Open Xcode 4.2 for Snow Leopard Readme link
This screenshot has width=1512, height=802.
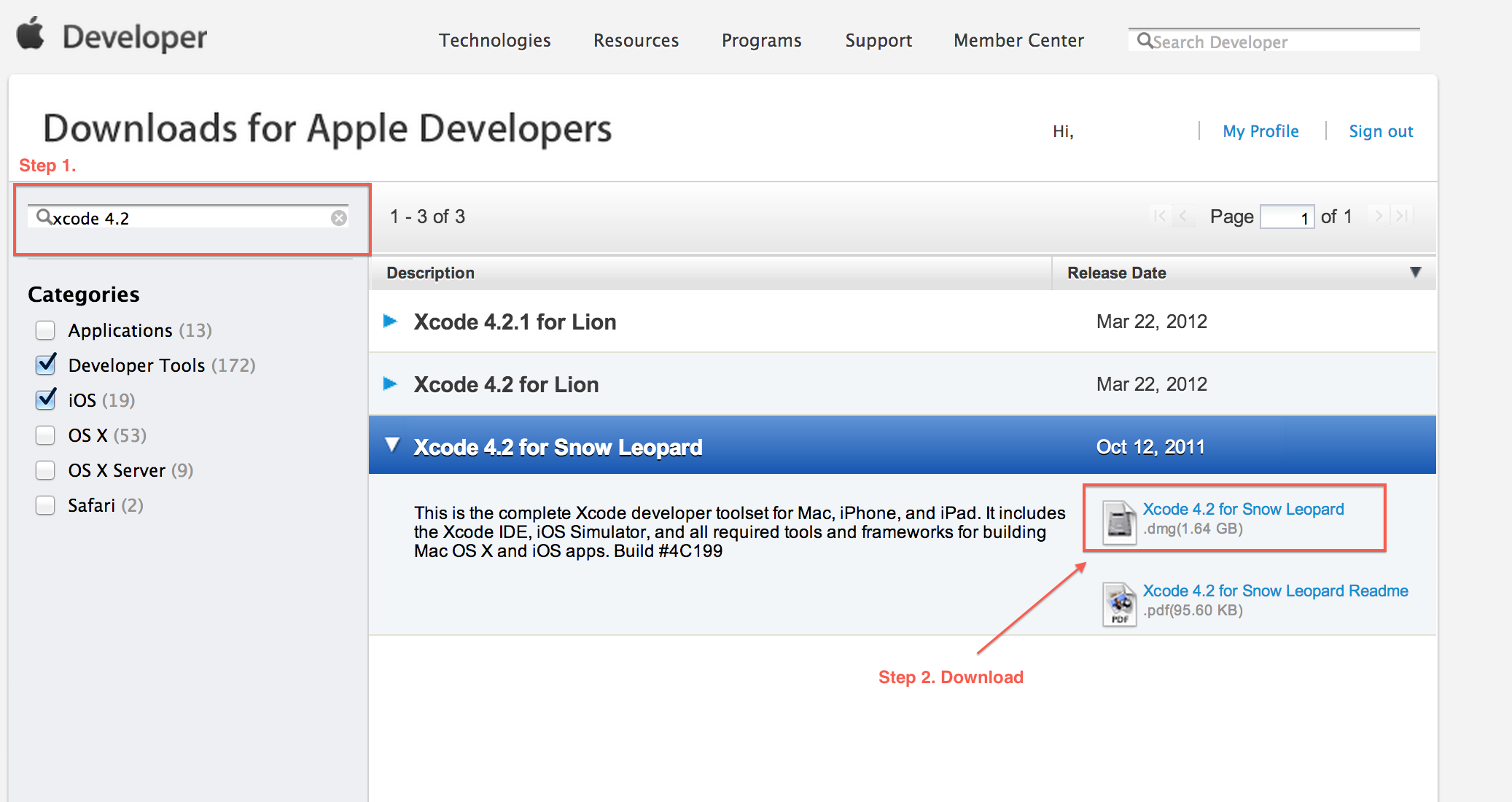(x=1275, y=591)
